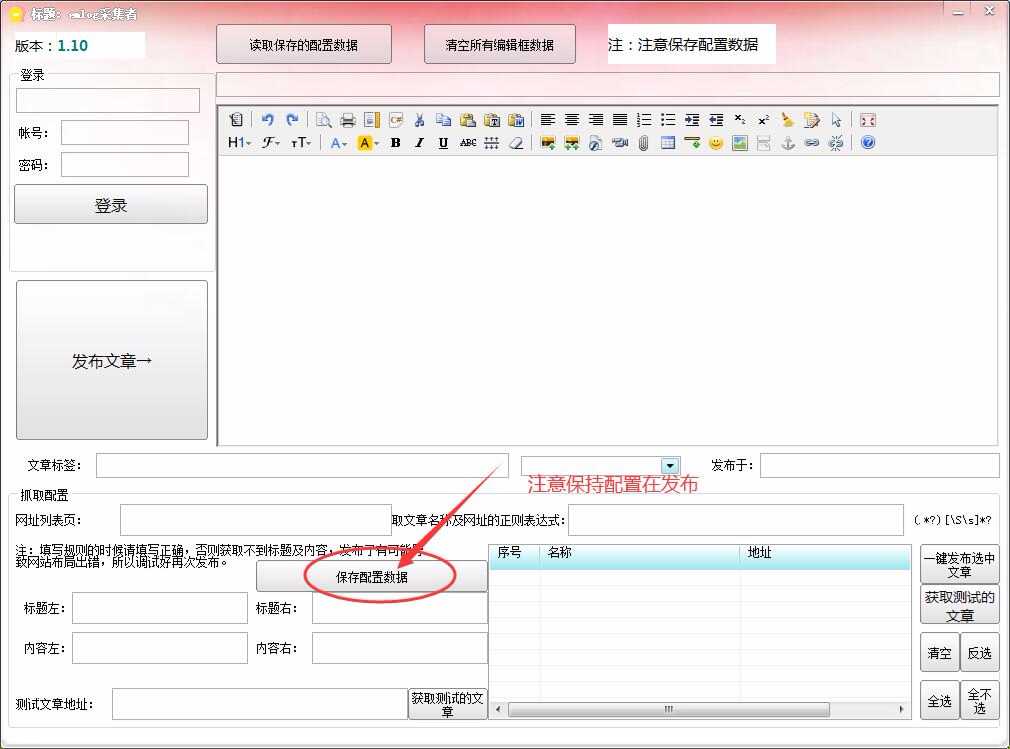This screenshot has height=749, width=1010.
Task: Toggle HTML source view in editor
Action: click(236, 119)
